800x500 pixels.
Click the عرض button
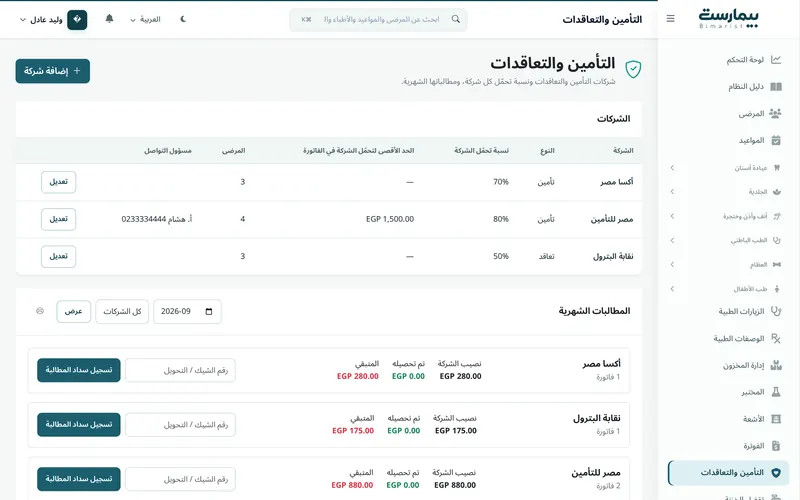(x=73, y=311)
